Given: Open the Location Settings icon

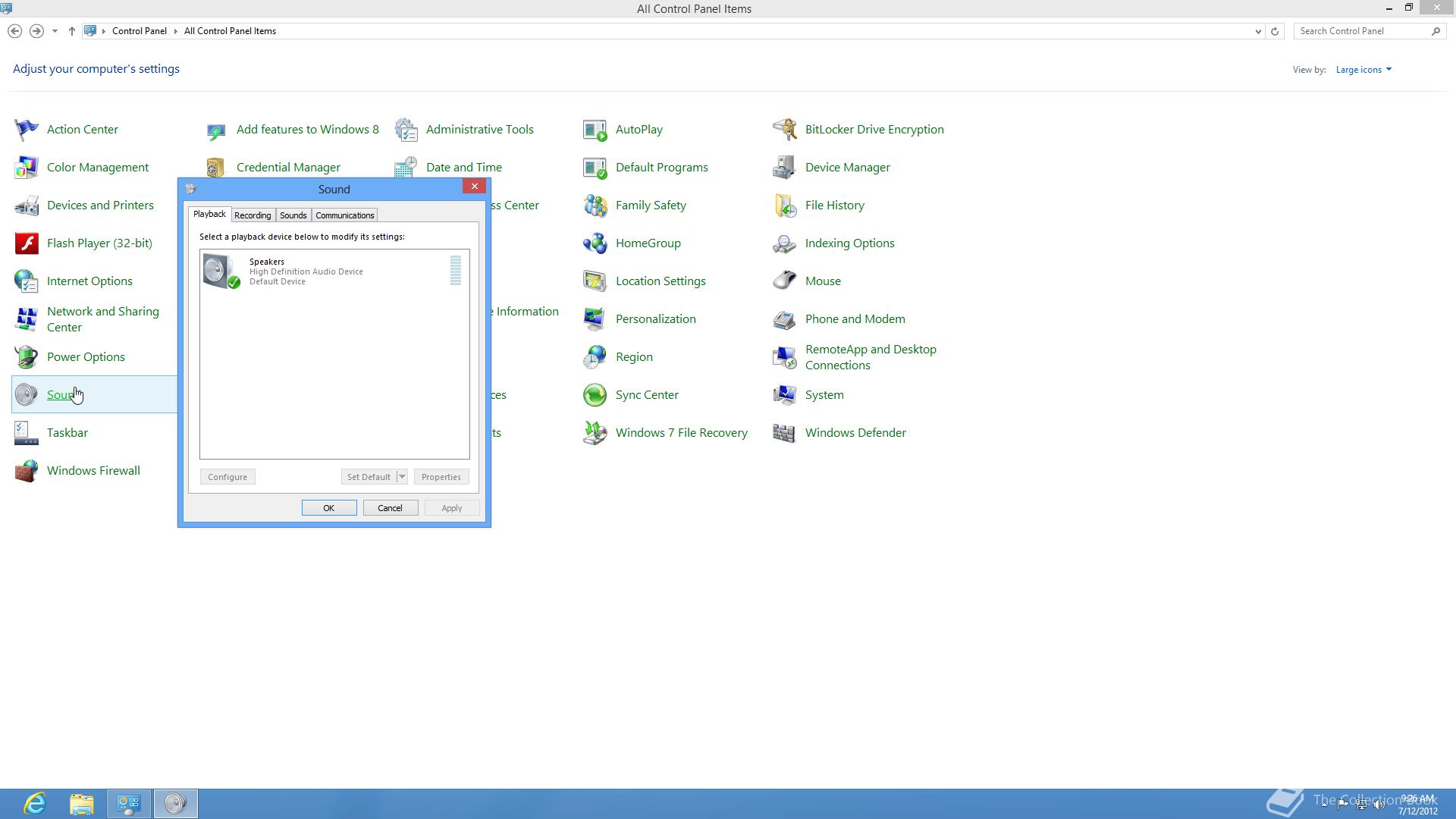Looking at the screenshot, I should [595, 281].
